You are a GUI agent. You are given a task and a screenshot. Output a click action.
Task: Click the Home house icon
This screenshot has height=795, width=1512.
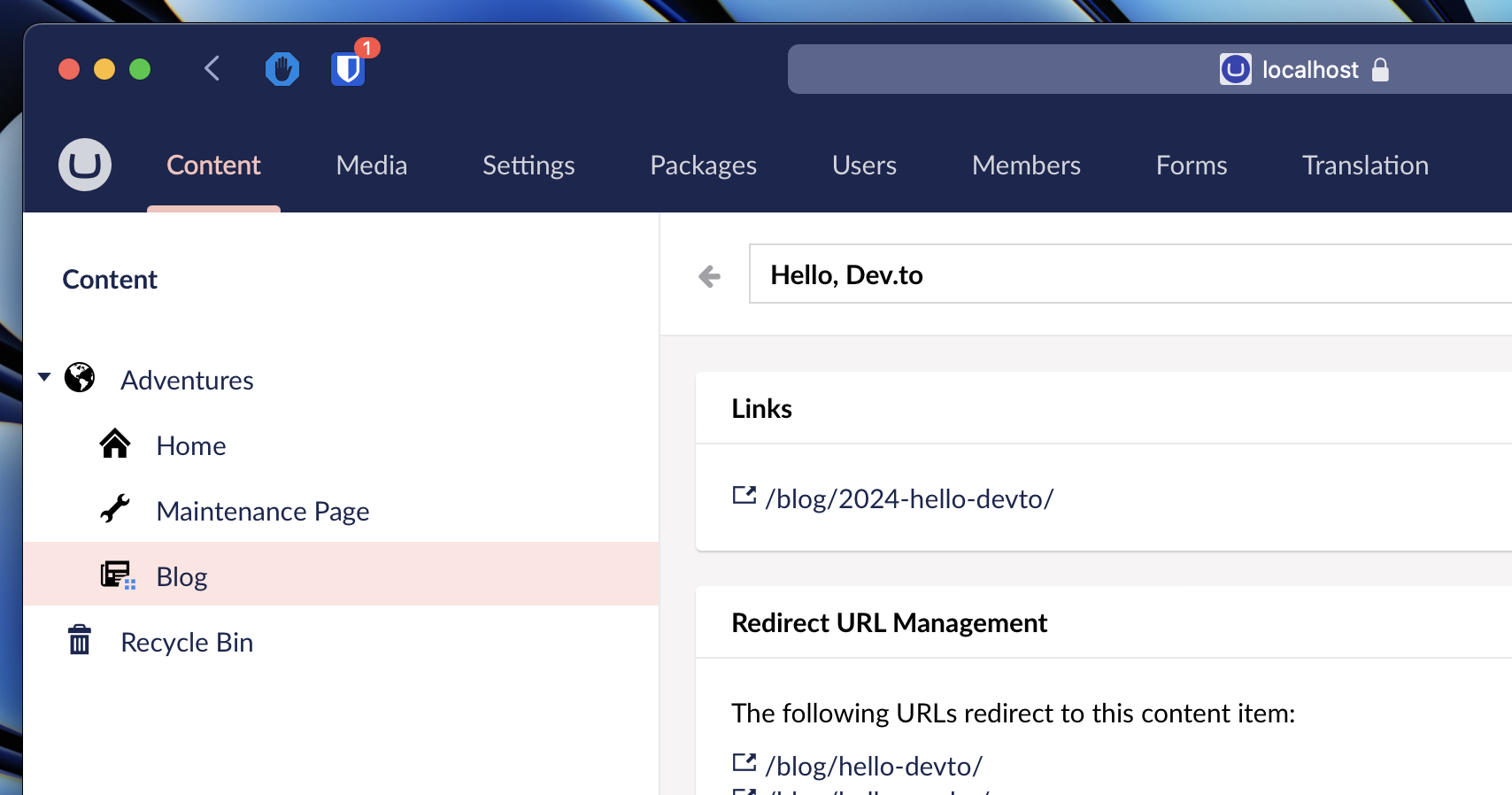[115, 444]
